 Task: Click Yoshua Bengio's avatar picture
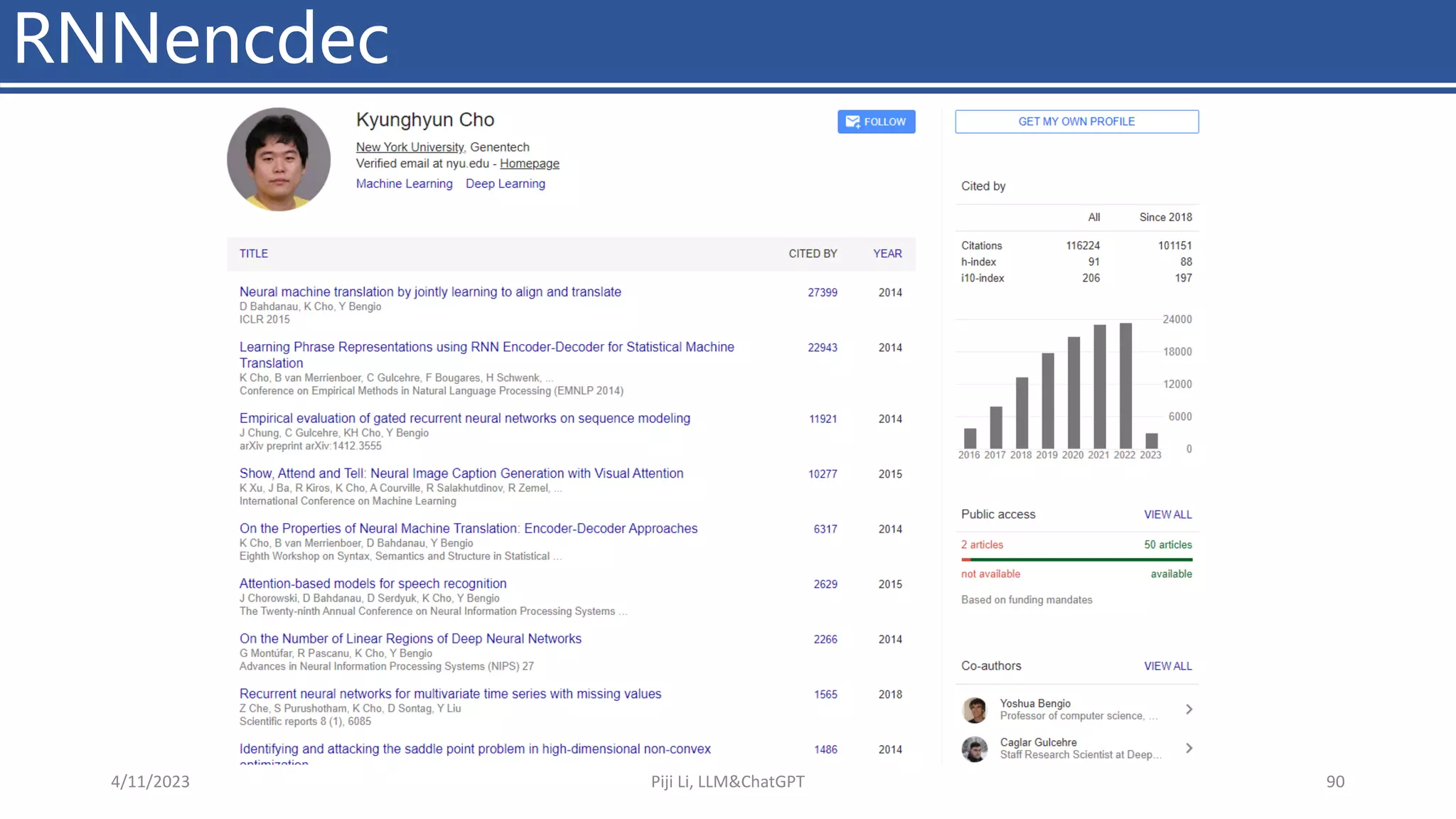coord(975,710)
